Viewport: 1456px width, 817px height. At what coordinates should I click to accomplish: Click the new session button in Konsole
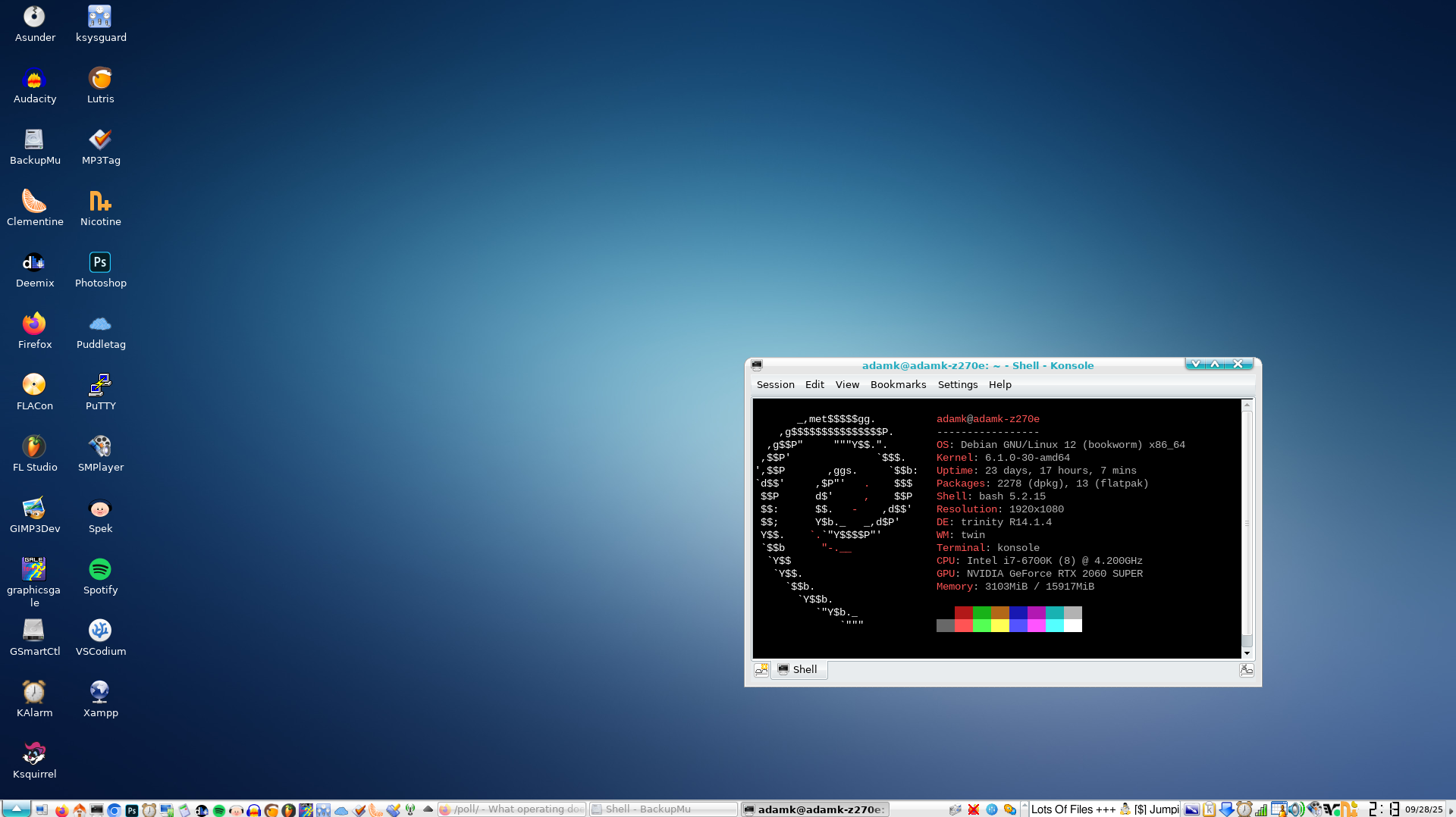tap(761, 670)
